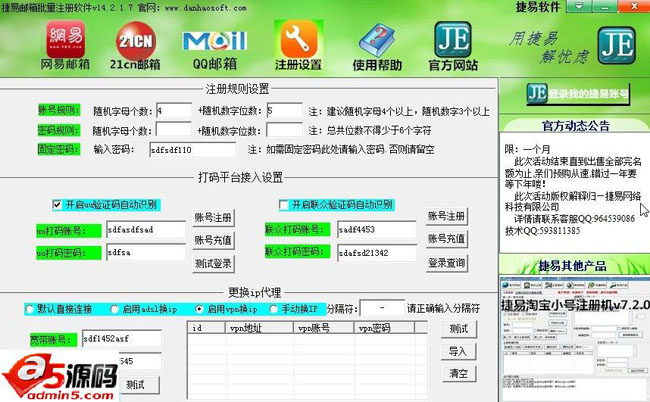Viewport: 650px width, 402px height.
Task: Focus 联众打码账号 input field
Action: (377, 229)
